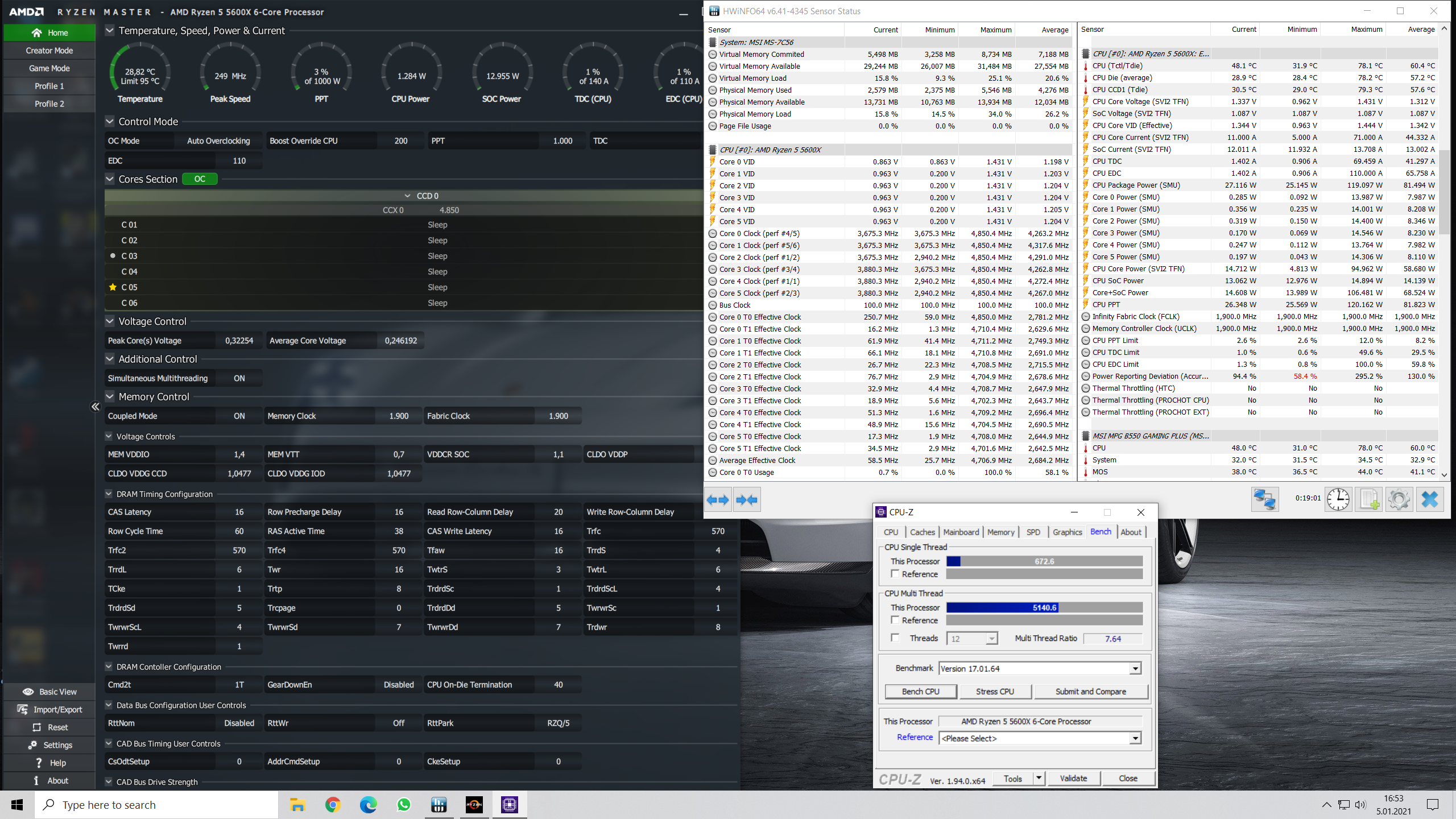The width and height of the screenshot is (1456, 819).
Task: Open HWiNFO taskbar icon
Action: tap(439, 804)
